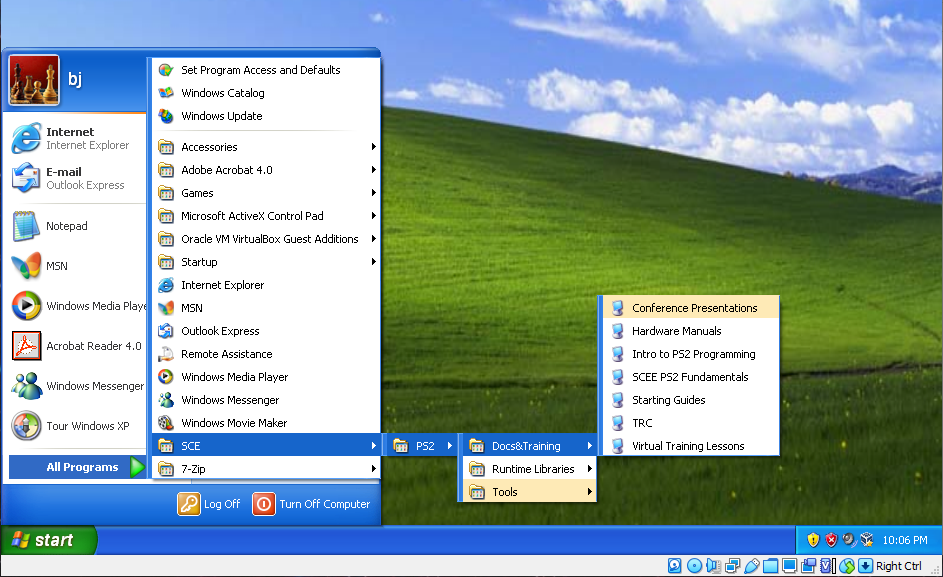Click the taskbar clock showing 10:06 PM
The width and height of the screenshot is (943, 577).
click(905, 540)
